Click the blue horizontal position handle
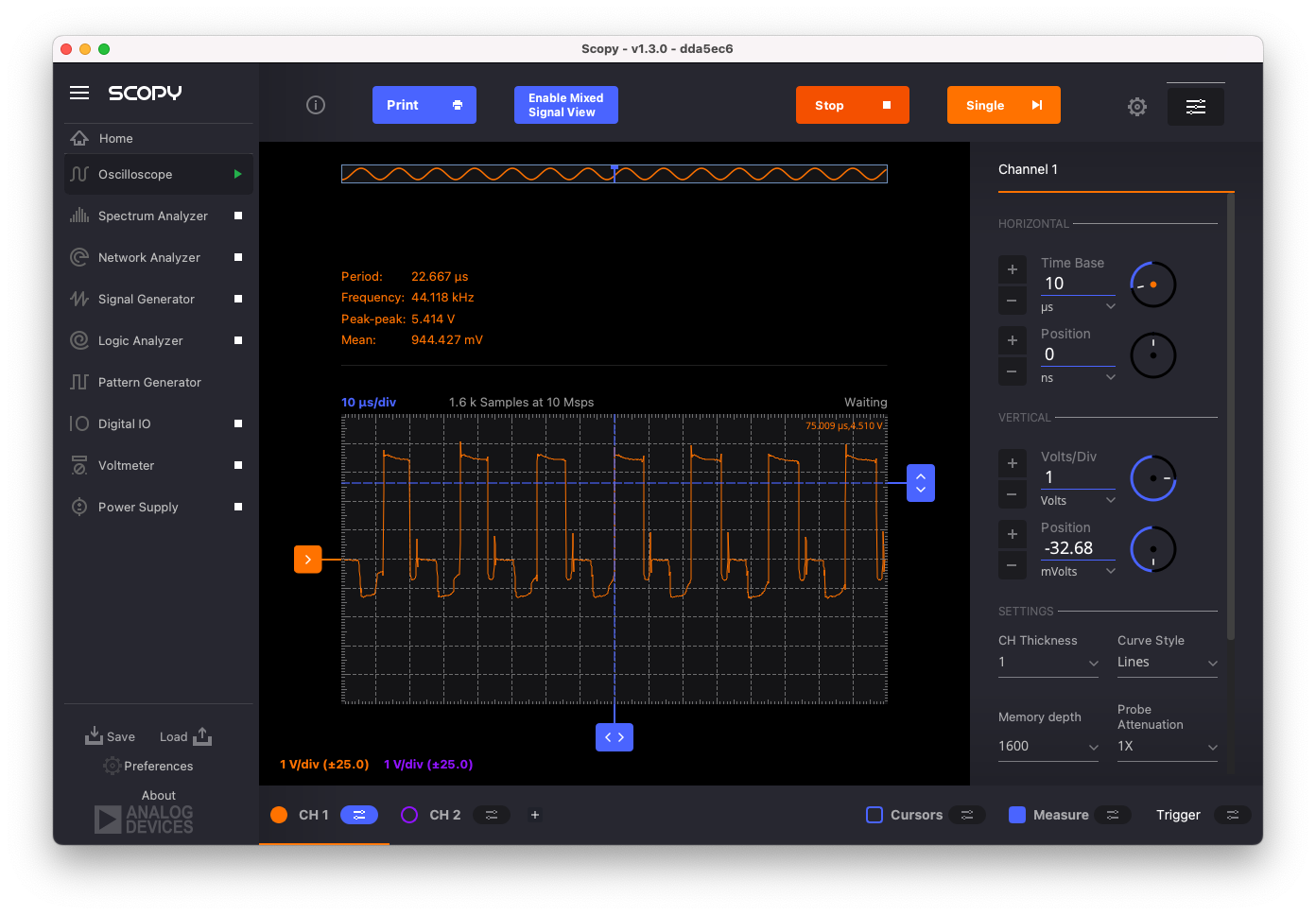 pyautogui.click(x=615, y=737)
